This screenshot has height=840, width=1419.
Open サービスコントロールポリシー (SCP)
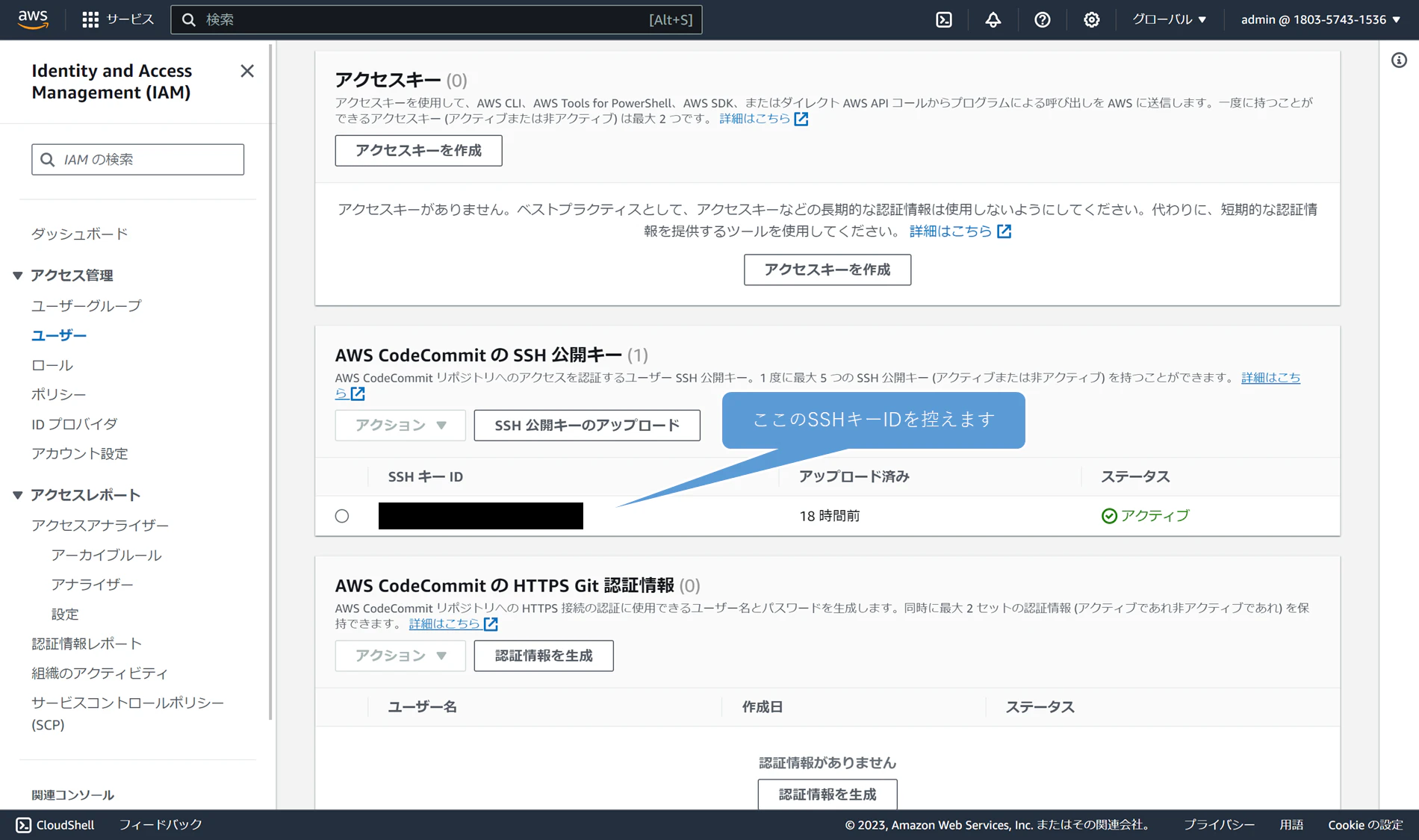[128, 714]
